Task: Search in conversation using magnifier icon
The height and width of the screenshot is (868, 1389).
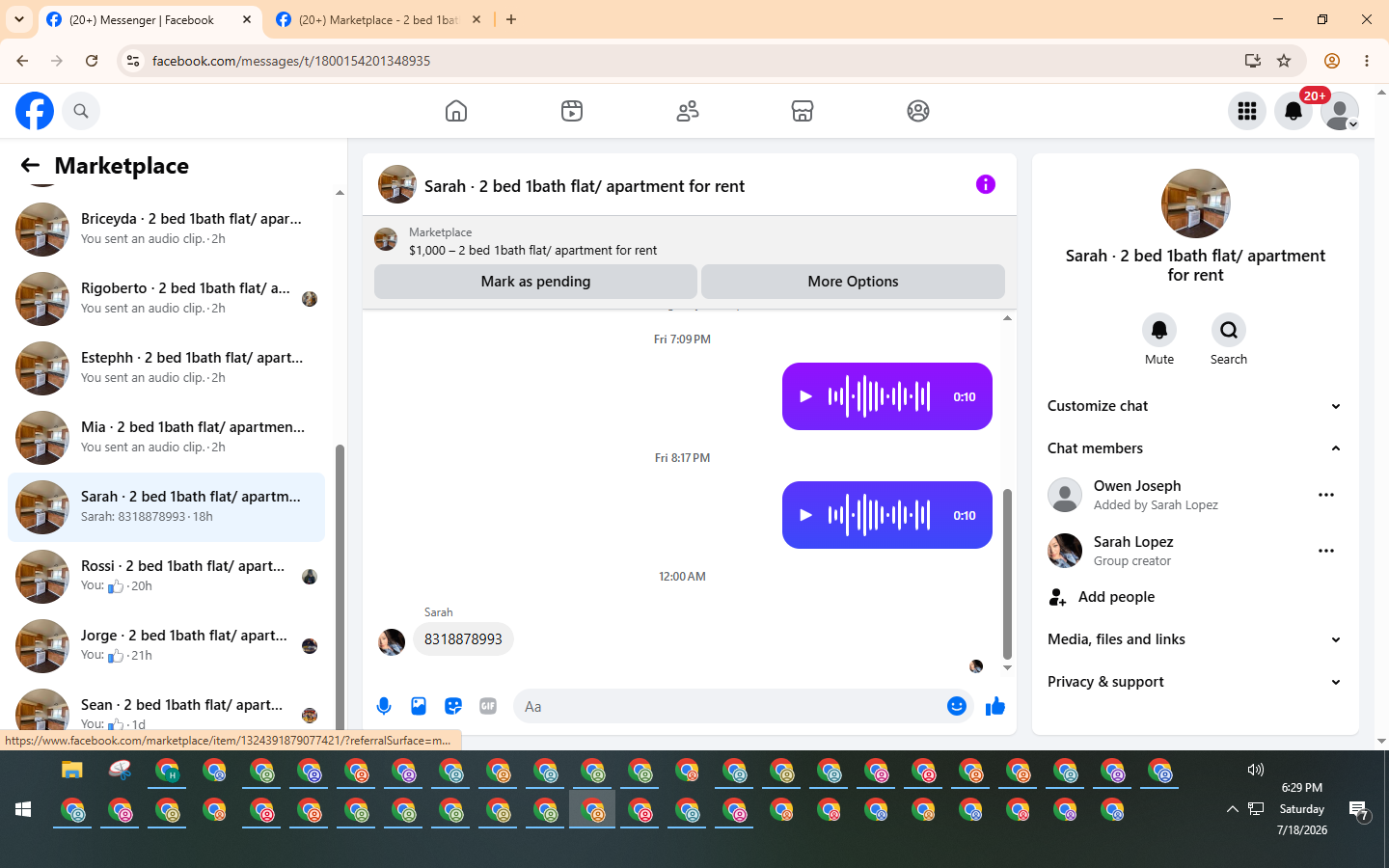Action: pos(1229,330)
